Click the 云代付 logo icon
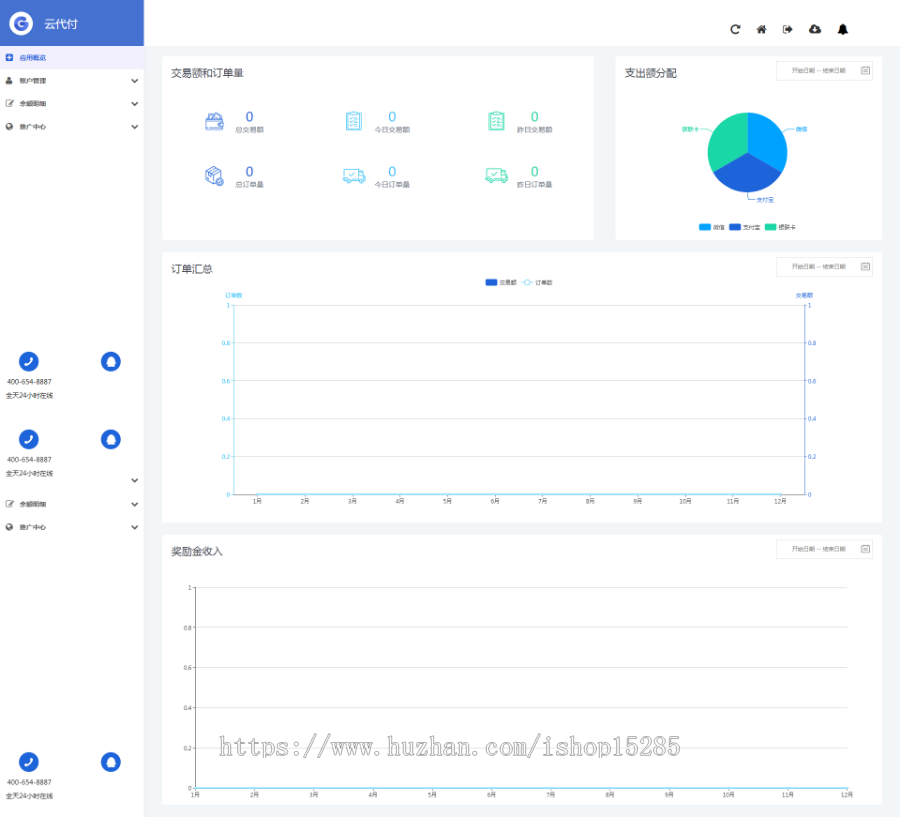 pyautogui.click(x=21, y=23)
